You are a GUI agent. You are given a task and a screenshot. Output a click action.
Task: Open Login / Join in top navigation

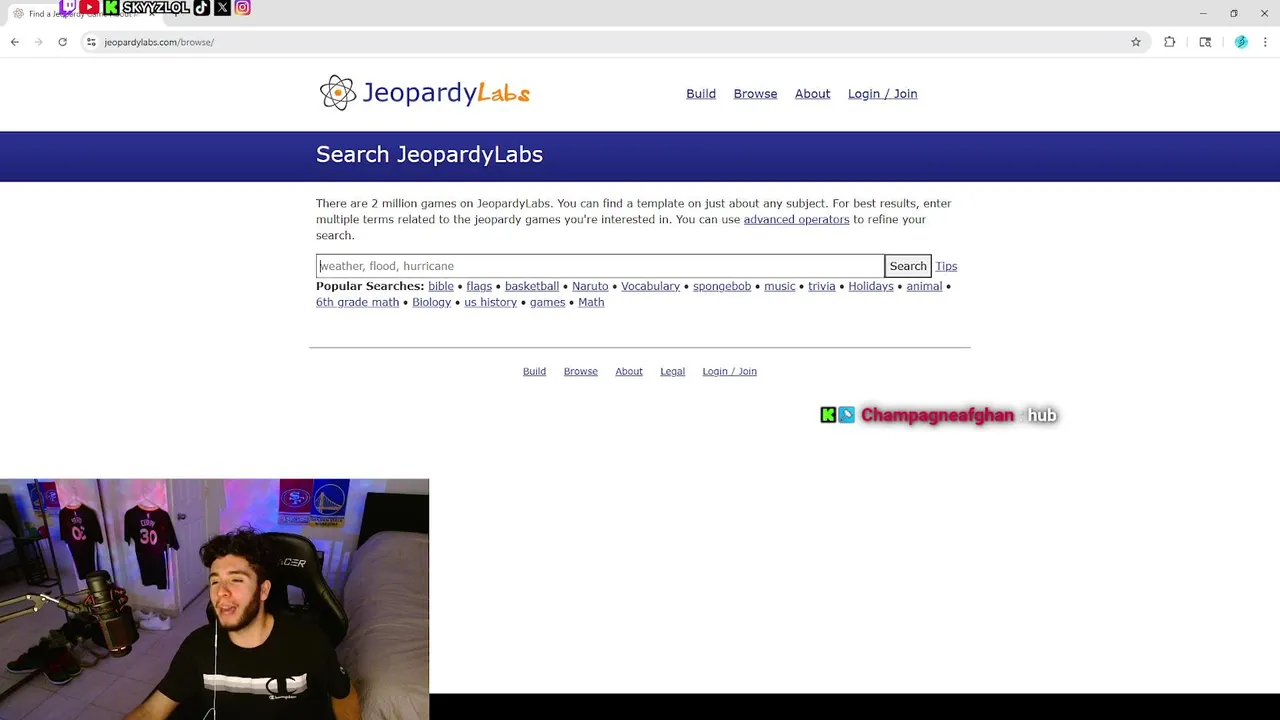pyautogui.click(x=882, y=94)
